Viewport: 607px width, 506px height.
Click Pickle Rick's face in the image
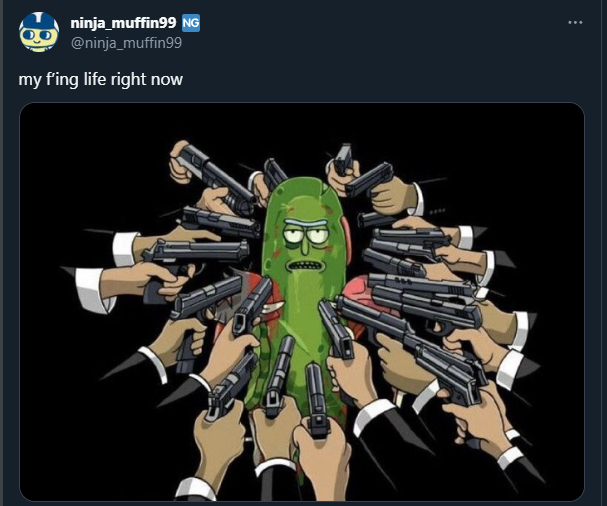click(x=306, y=246)
